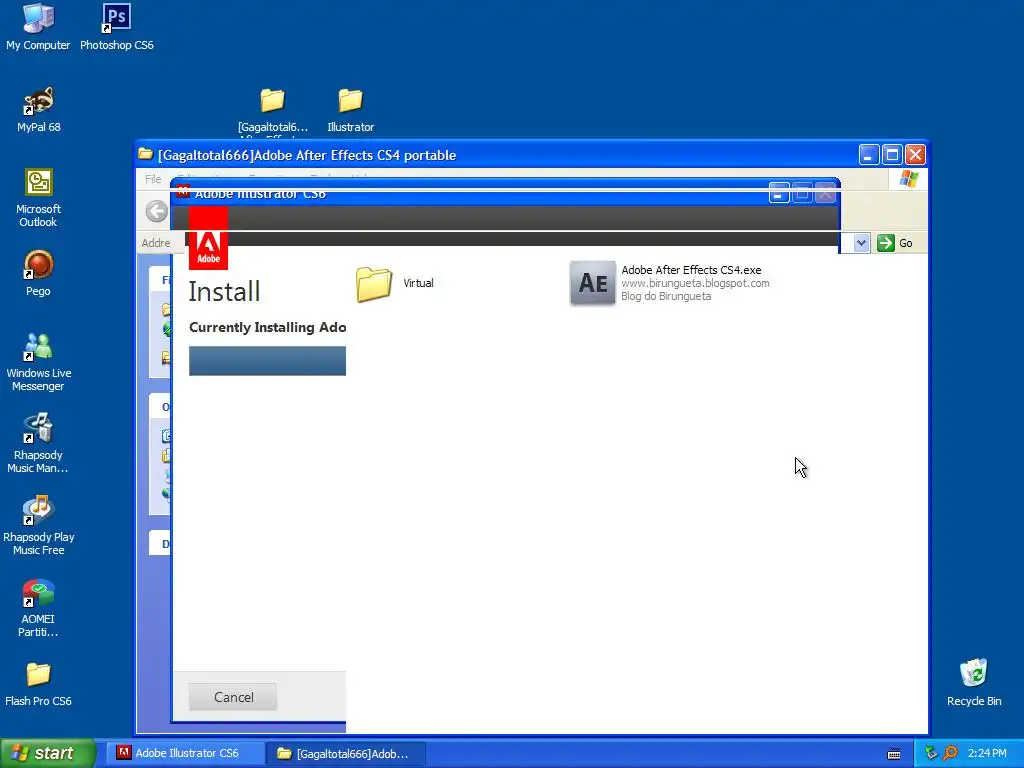Click the Install heading text
The image size is (1024, 768).
pyautogui.click(x=225, y=291)
